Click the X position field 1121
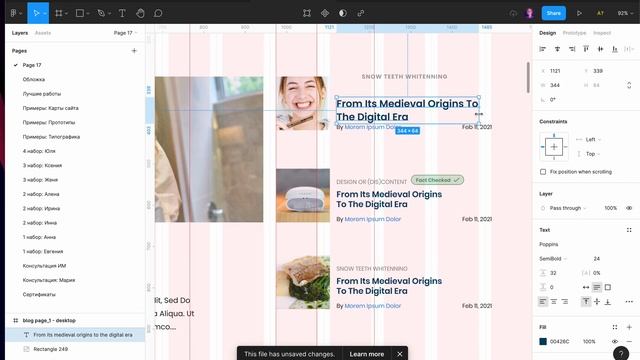Image resolution: width=640 pixels, height=360 pixels. coord(555,71)
